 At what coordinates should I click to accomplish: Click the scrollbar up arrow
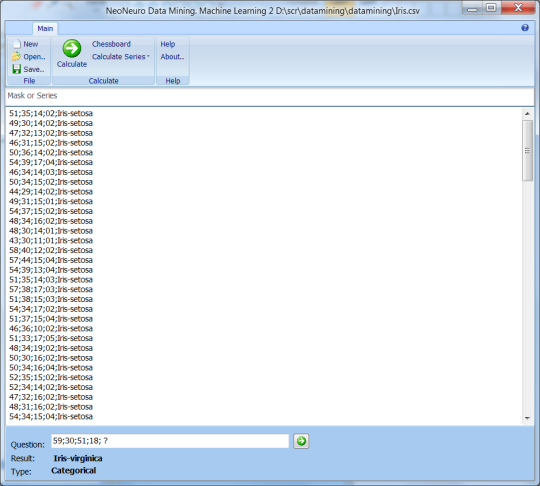point(527,113)
